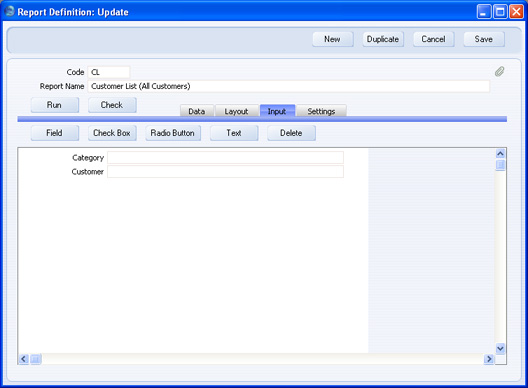Click the vertical scrollbar thumb
The width and height of the screenshot is (528, 388).
500,165
